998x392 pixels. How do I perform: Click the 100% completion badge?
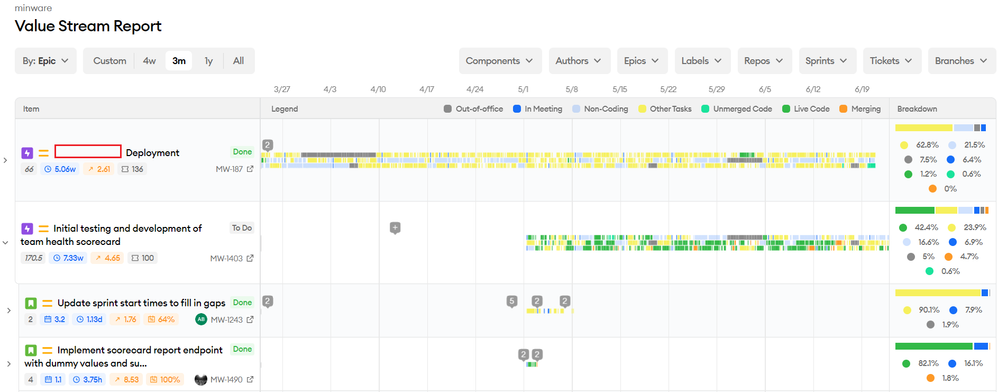tap(165, 380)
